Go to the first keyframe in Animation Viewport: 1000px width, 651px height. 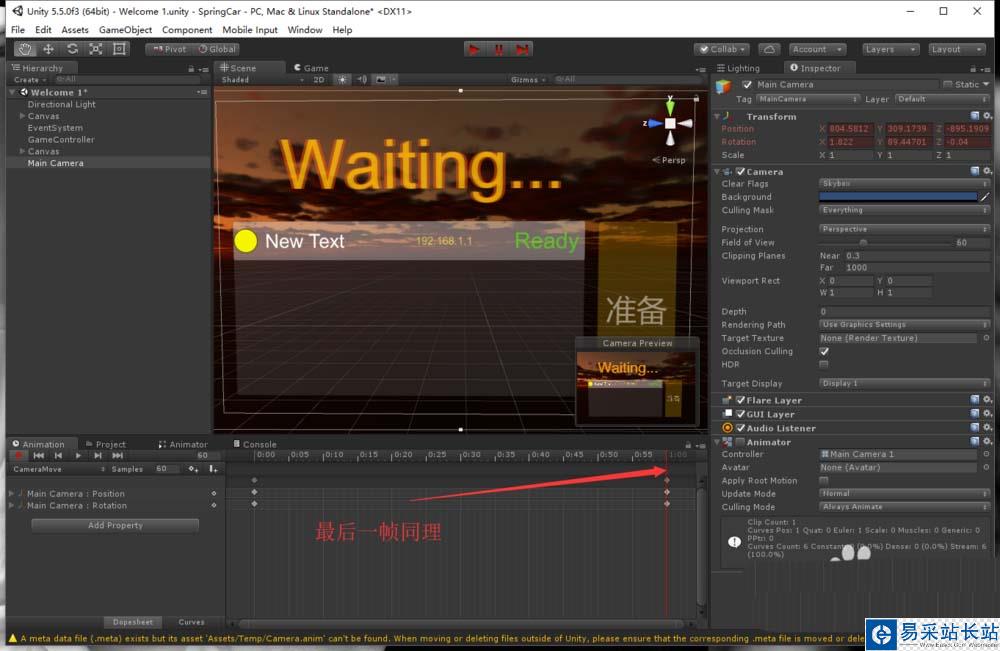tap(39, 455)
